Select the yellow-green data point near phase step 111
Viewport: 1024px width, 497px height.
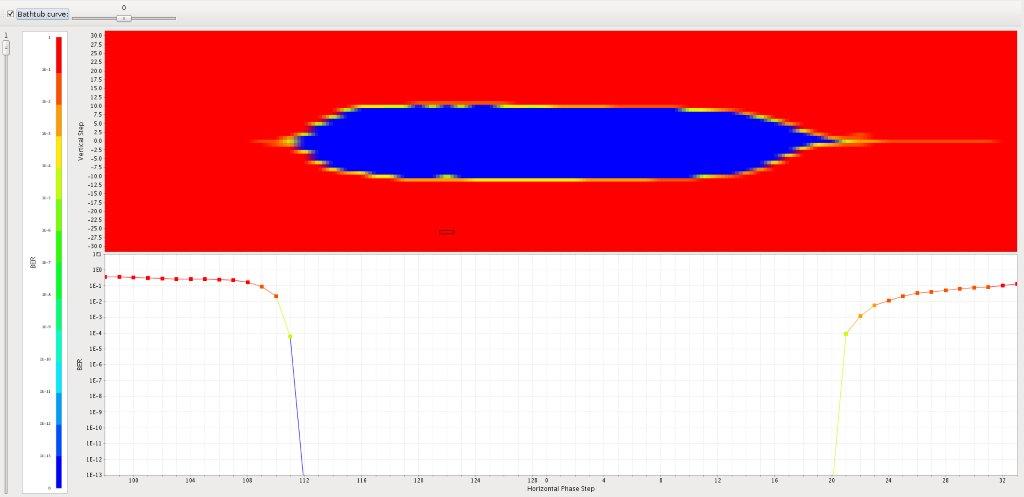(x=290, y=336)
